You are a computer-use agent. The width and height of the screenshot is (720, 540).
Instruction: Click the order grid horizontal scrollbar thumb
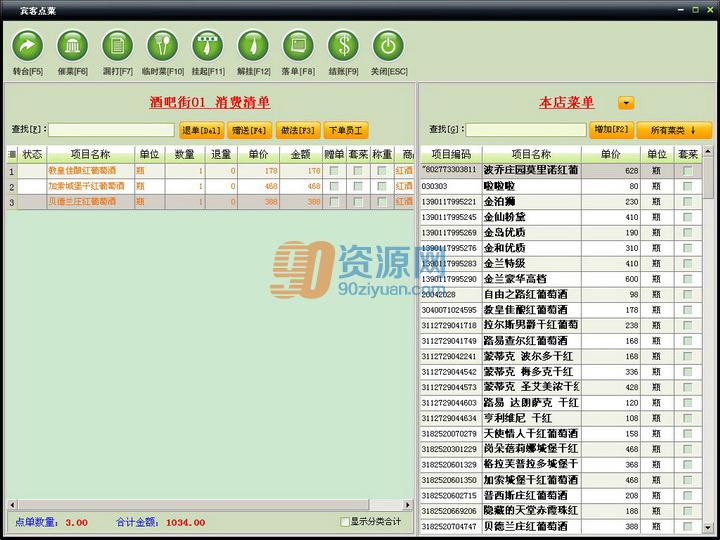coord(193,505)
